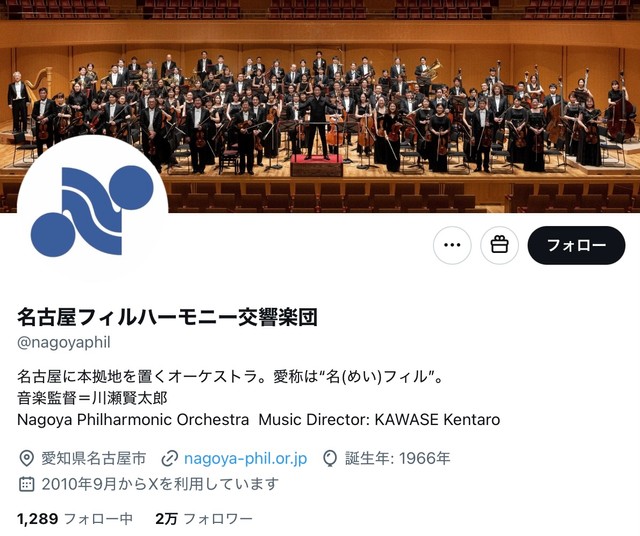Click the balloon birth year icon

point(330,458)
